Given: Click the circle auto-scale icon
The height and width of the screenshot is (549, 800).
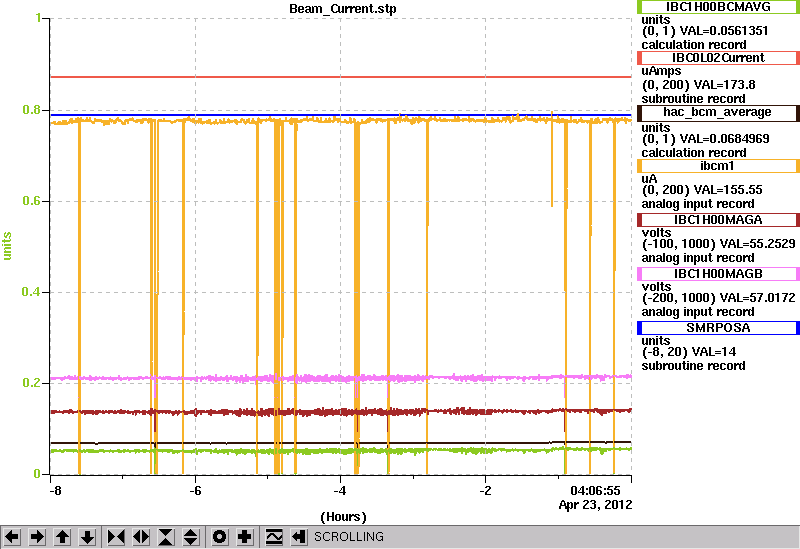Looking at the screenshot, I should pyautogui.click(x=219, y=537).
